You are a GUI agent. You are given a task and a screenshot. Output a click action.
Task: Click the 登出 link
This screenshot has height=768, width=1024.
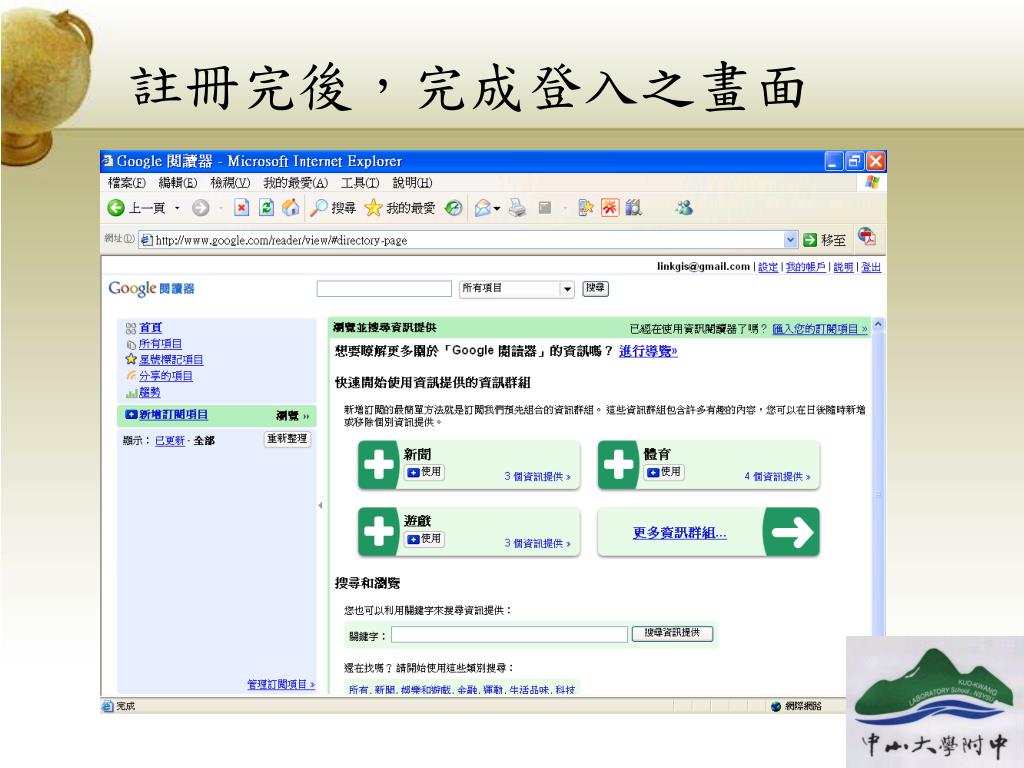(x=871, y=266)
